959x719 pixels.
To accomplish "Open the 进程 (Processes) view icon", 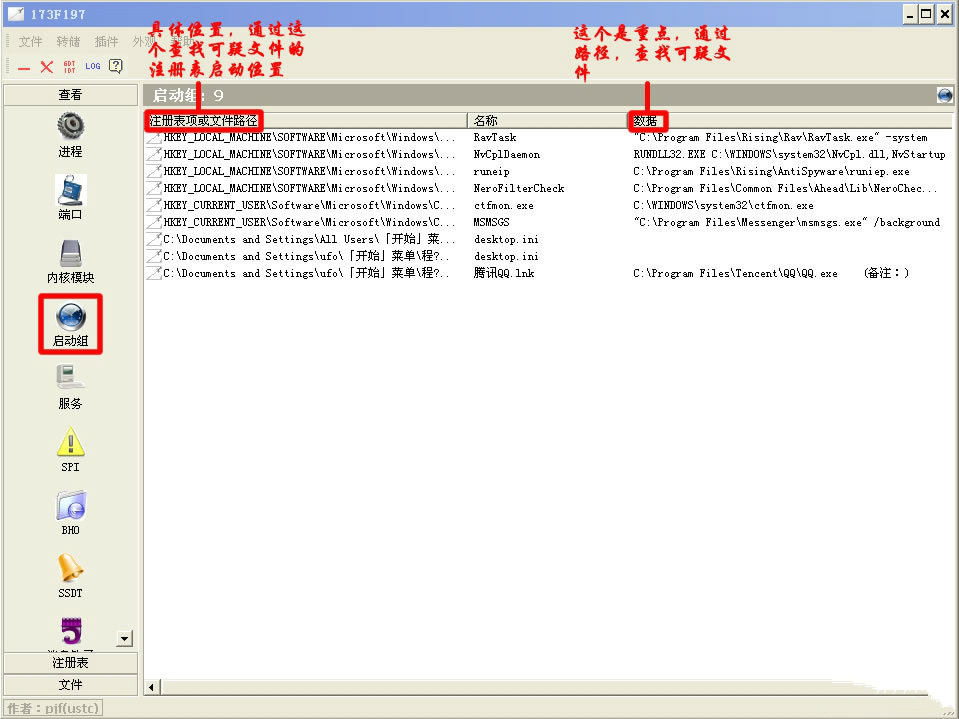I will pos(70,127).
